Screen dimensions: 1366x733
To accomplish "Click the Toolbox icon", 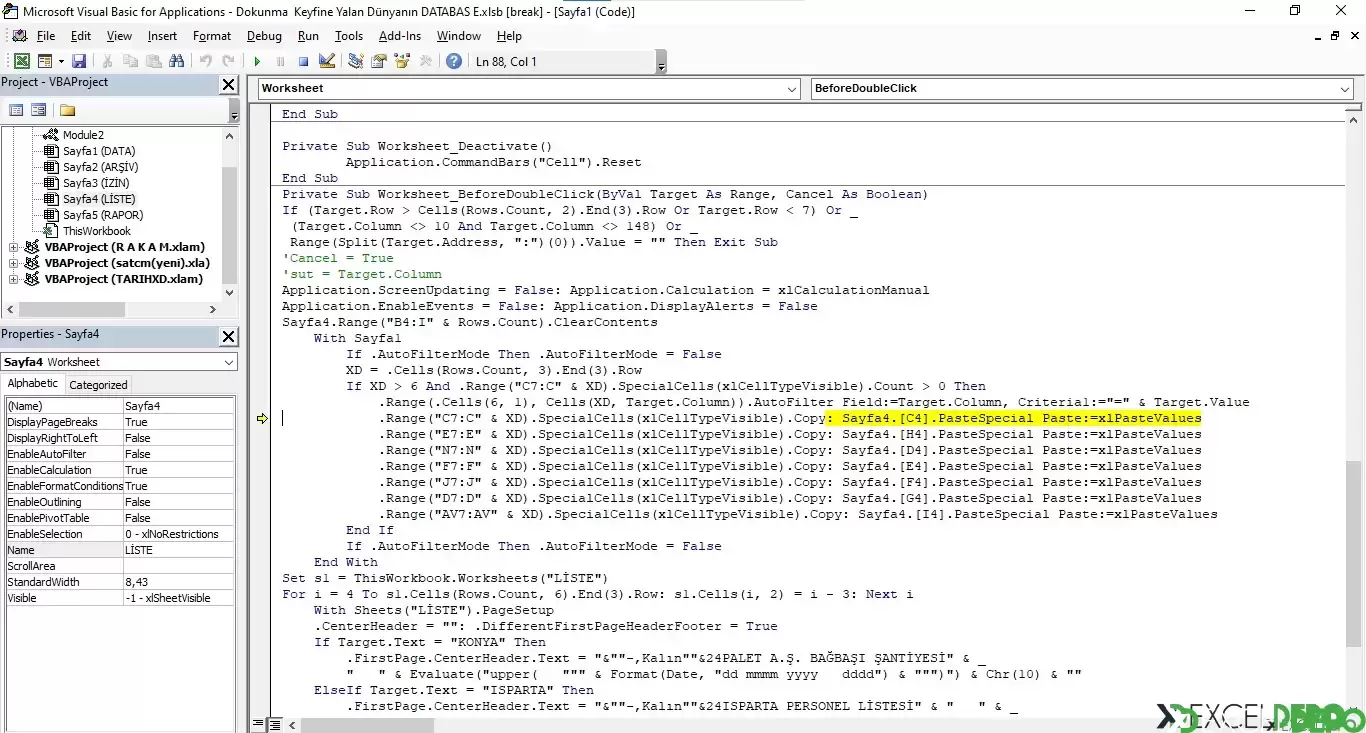I will pyautogui.click(x=426, y=61).
